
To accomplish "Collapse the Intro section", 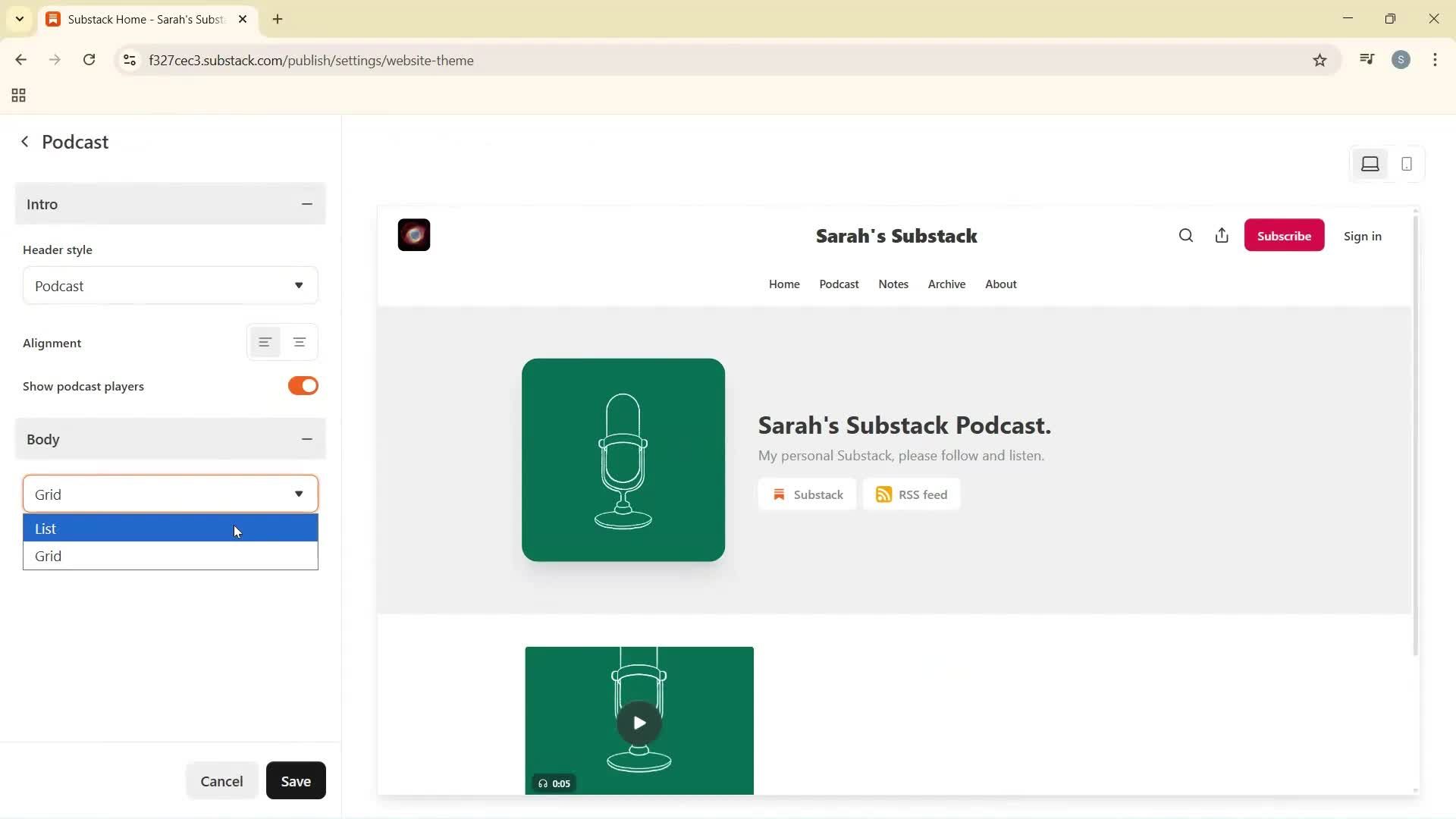I will (306, 204).
